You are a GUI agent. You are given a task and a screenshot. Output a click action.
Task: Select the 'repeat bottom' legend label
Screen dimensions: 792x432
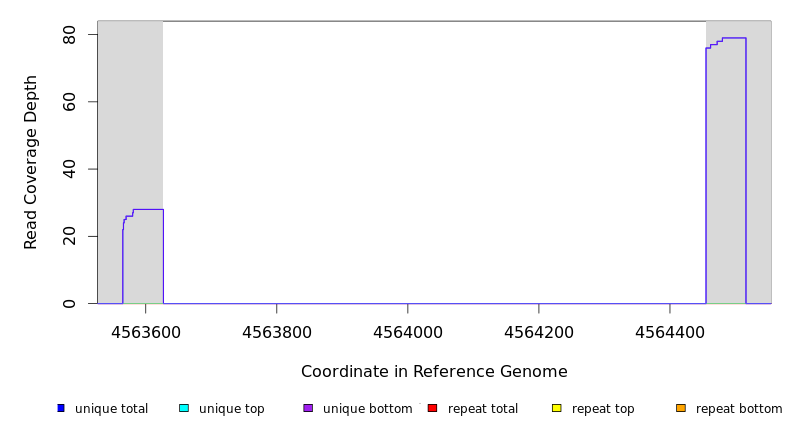coord(739,409)
